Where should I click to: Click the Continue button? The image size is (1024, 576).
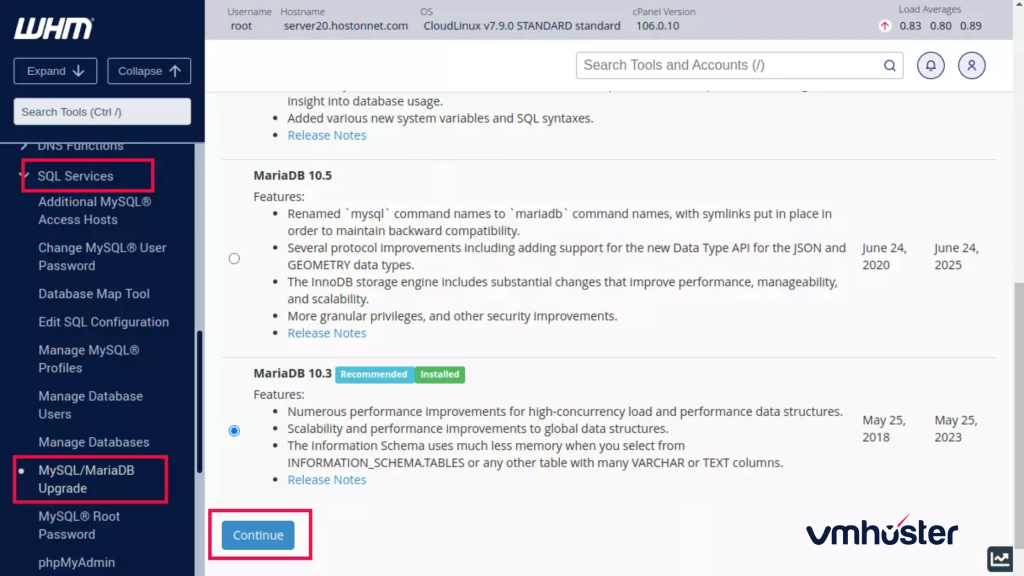point(259,535)
